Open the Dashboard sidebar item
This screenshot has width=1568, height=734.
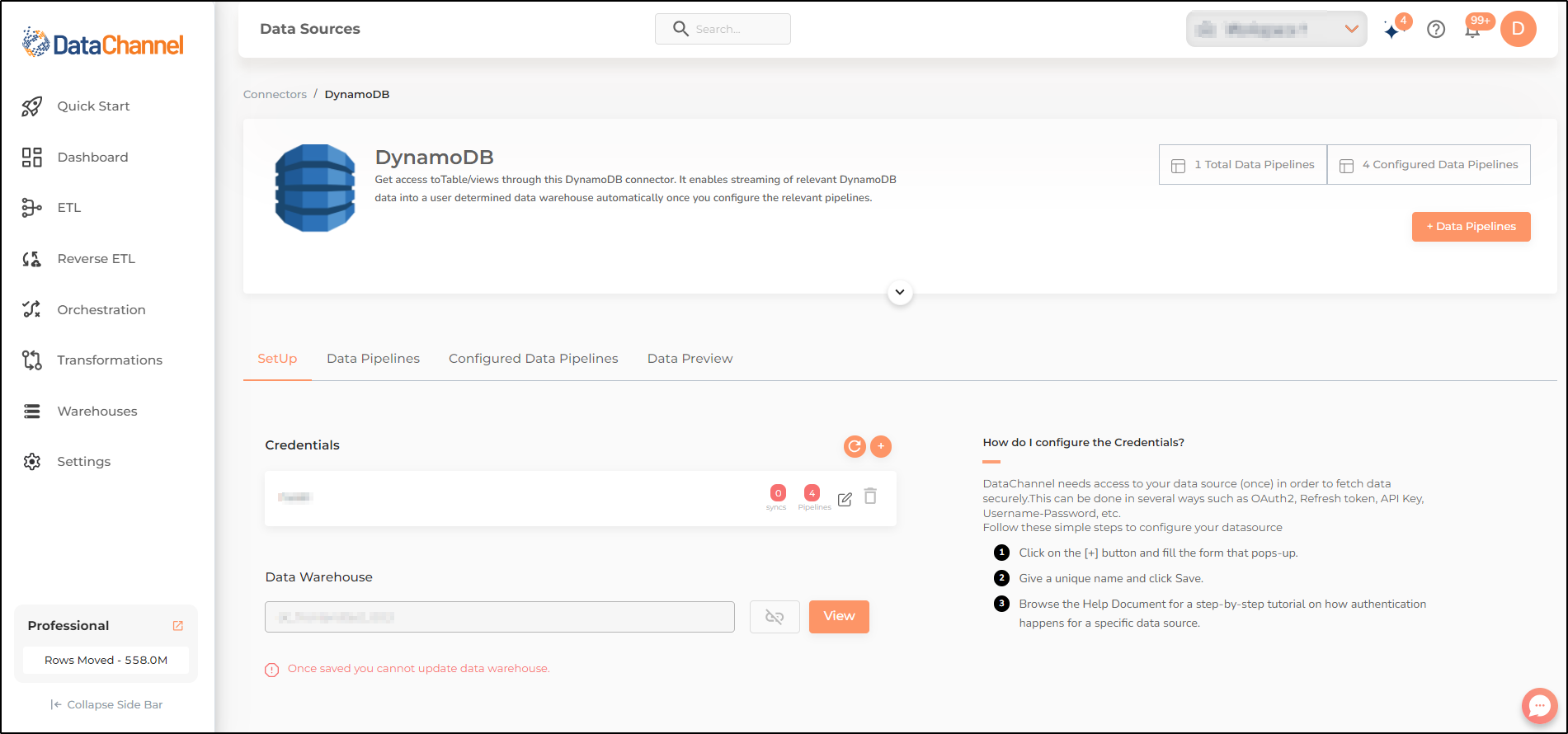tap(92, 158)
